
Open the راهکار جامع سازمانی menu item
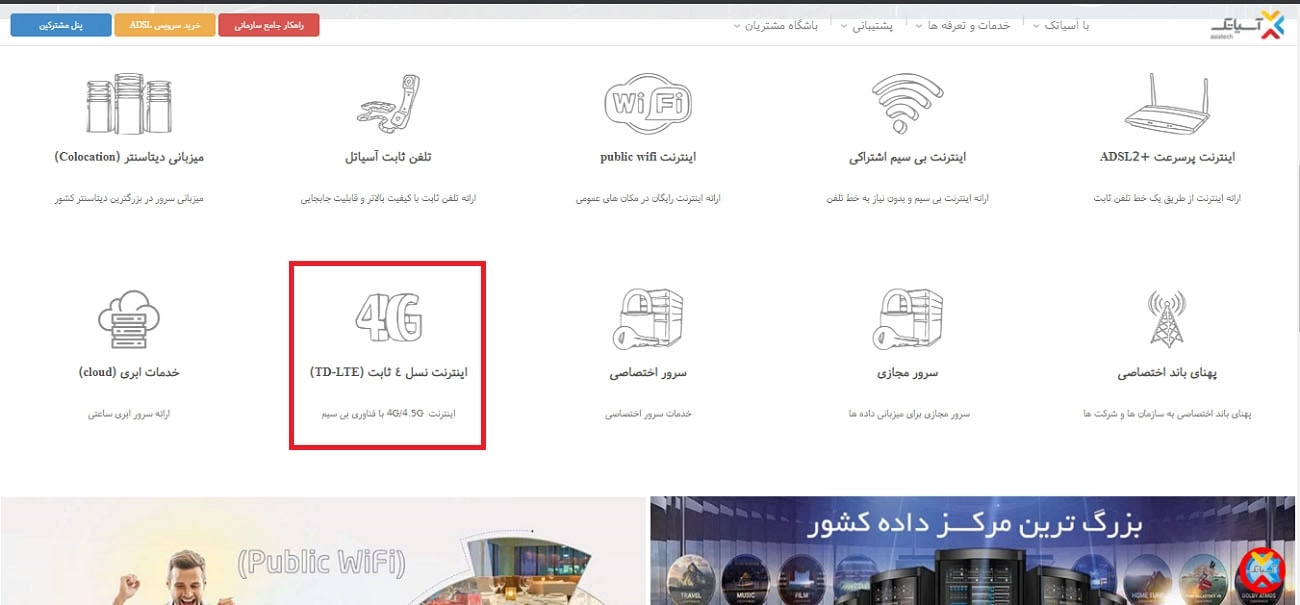pos(268,24)
